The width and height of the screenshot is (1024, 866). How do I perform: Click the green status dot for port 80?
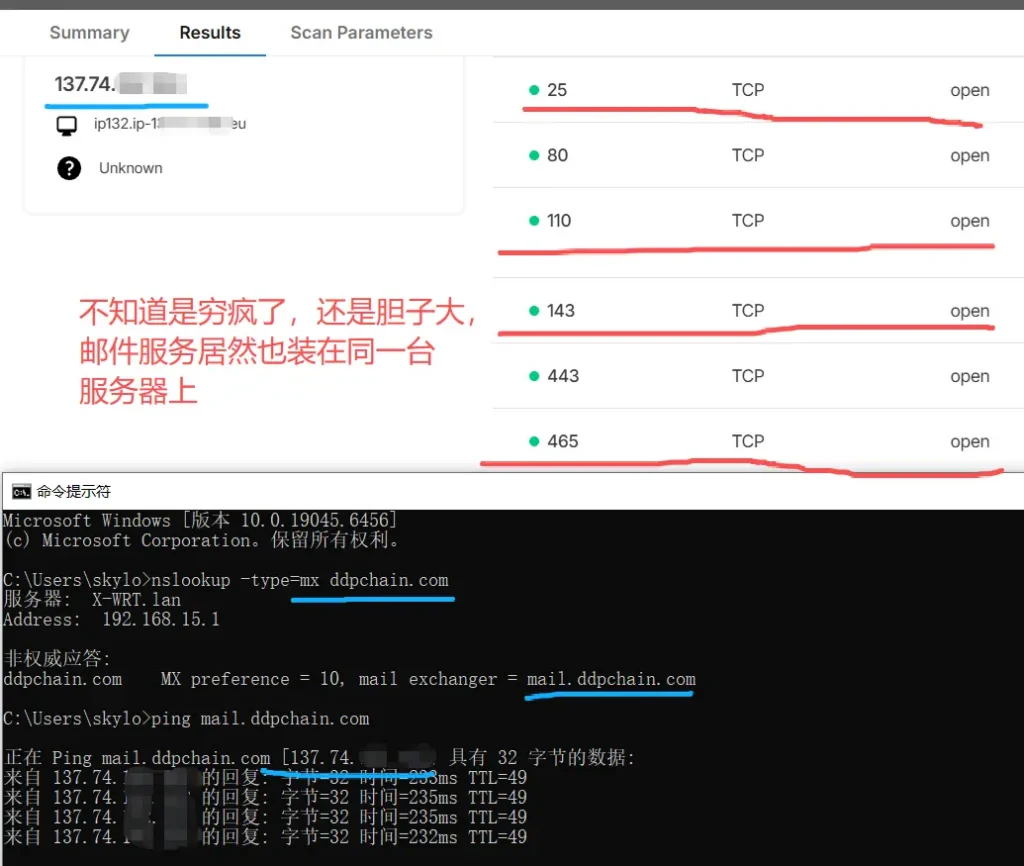tap(534, 155)
